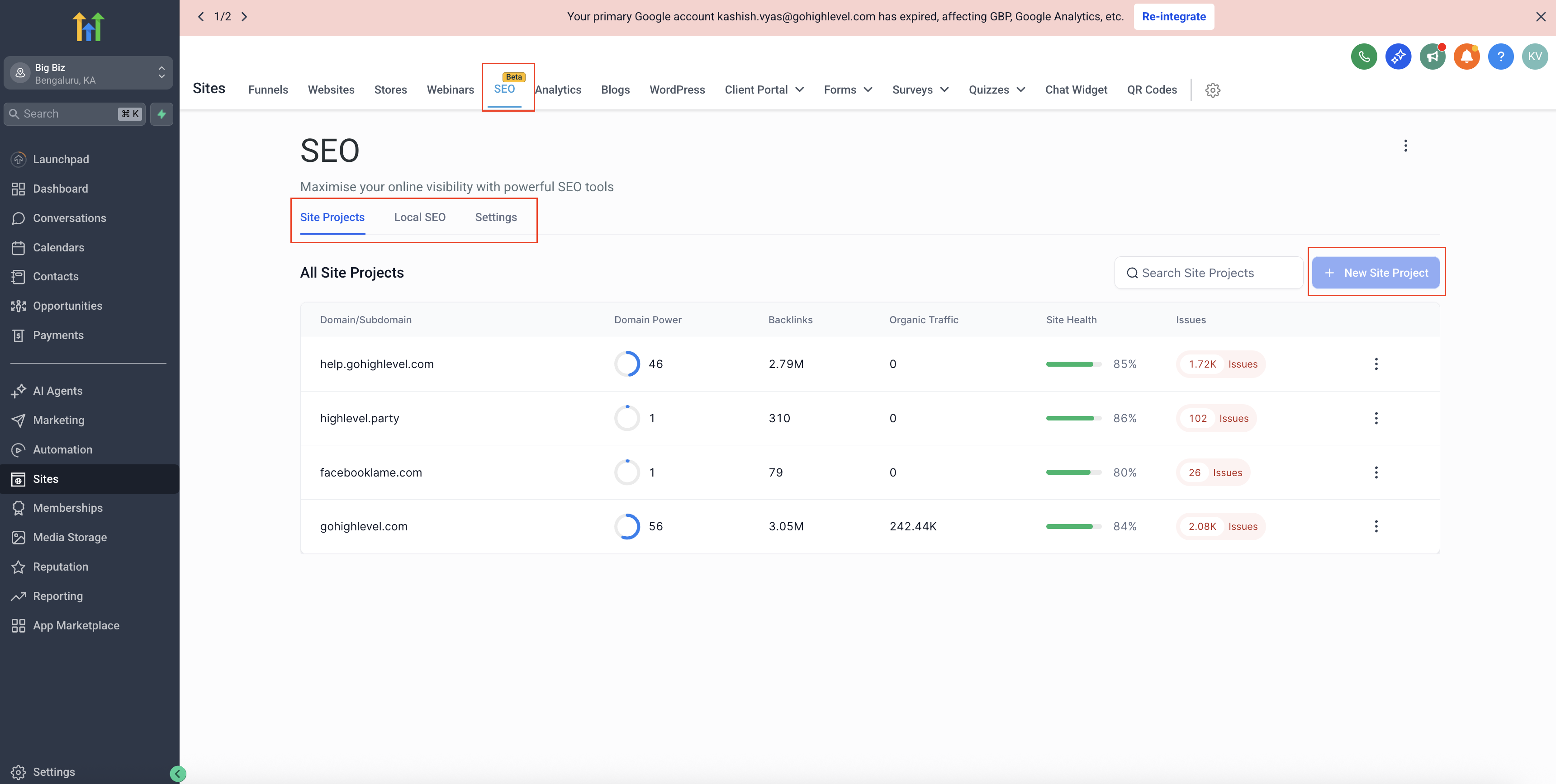Open the Sites settings gear icon

(1212, 90)
